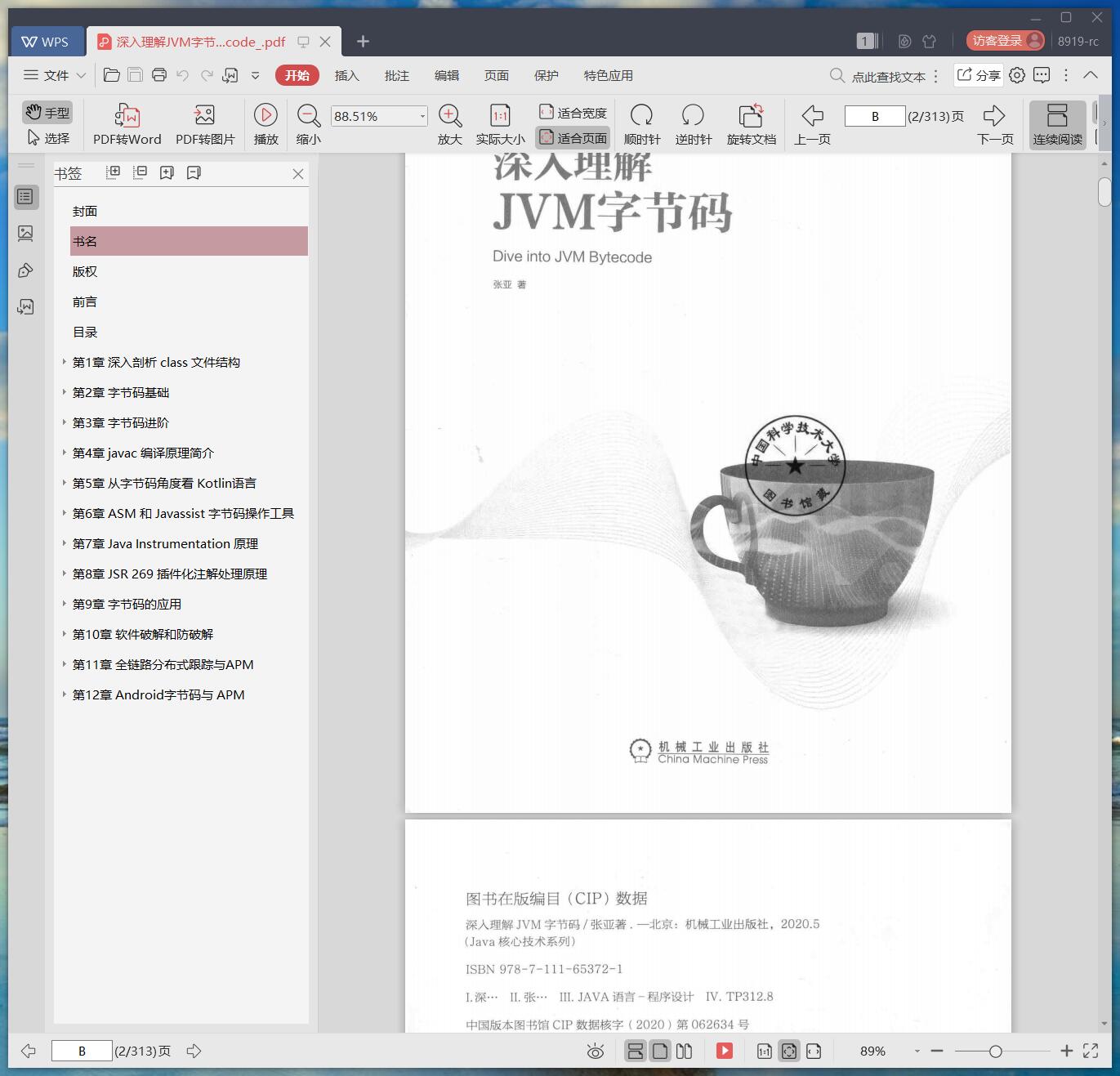Open new tab with plus button

click(x=364, y=41)
